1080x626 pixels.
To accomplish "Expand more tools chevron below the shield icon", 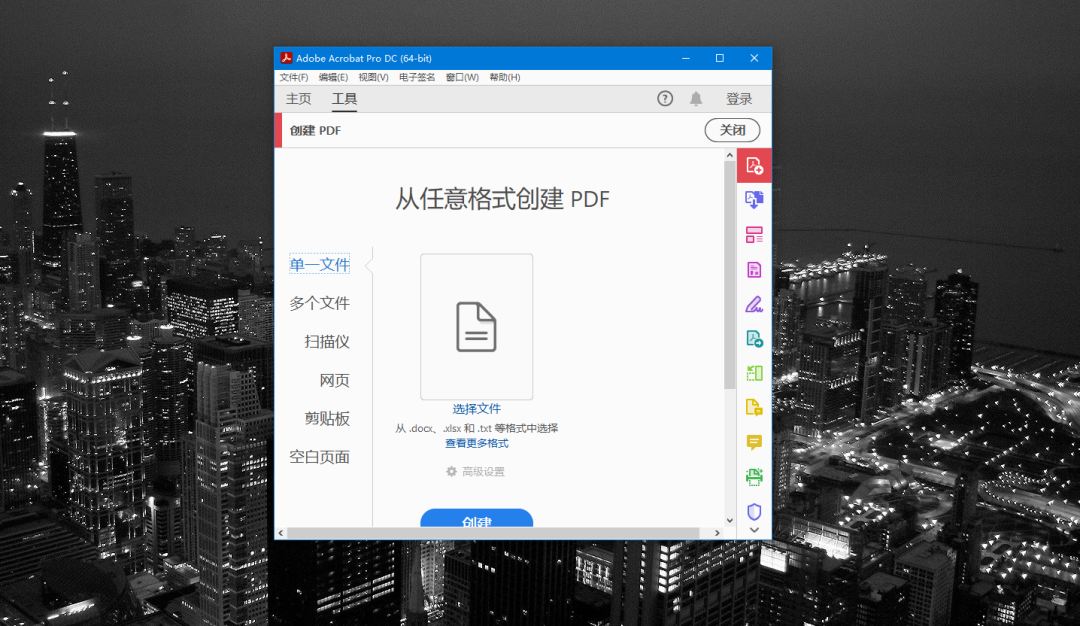I will pyautogui.click(x=754, y=530).
